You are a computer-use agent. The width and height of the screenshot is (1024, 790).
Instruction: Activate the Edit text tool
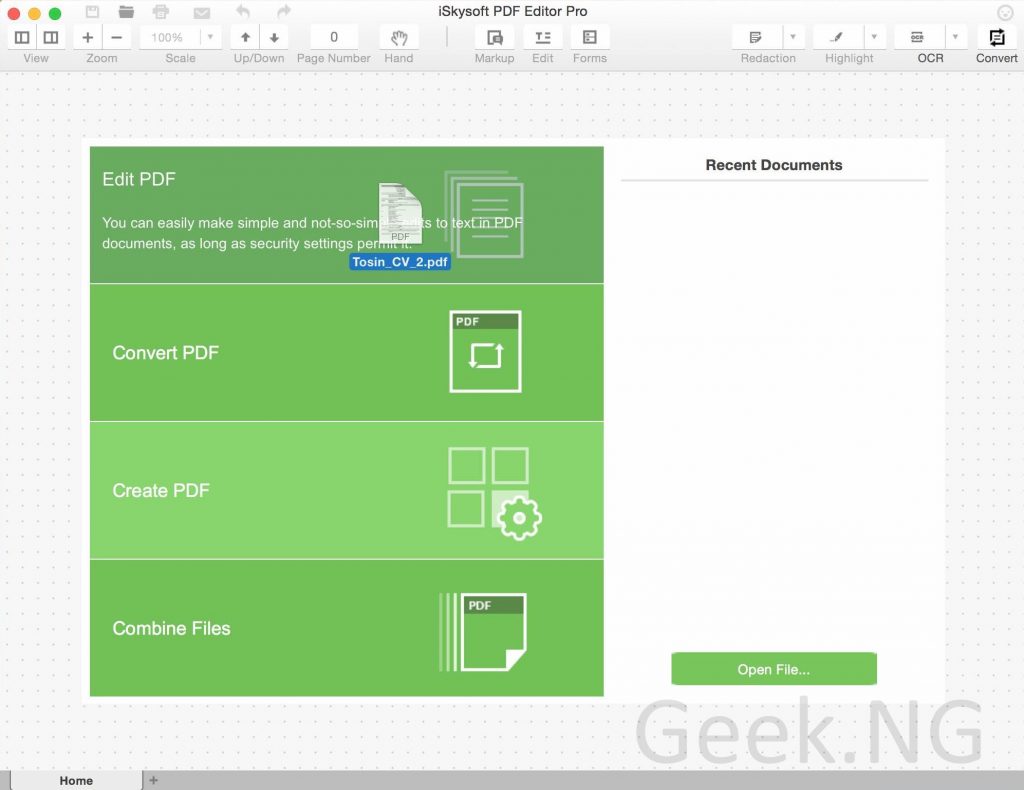(542, 37)
